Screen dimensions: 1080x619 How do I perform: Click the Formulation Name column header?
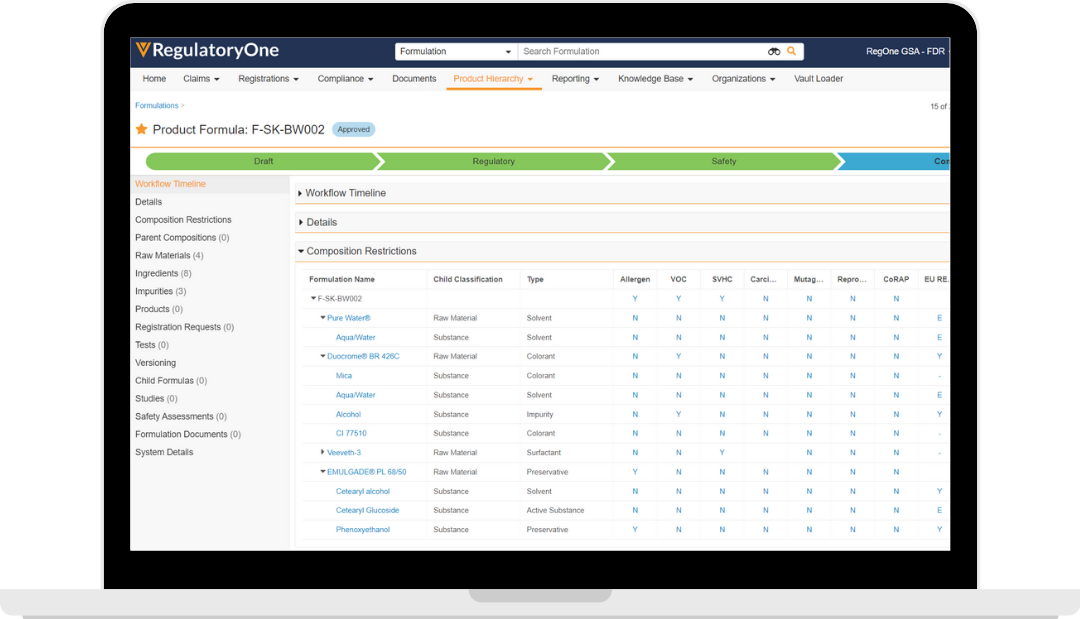[x=342, y=280]
